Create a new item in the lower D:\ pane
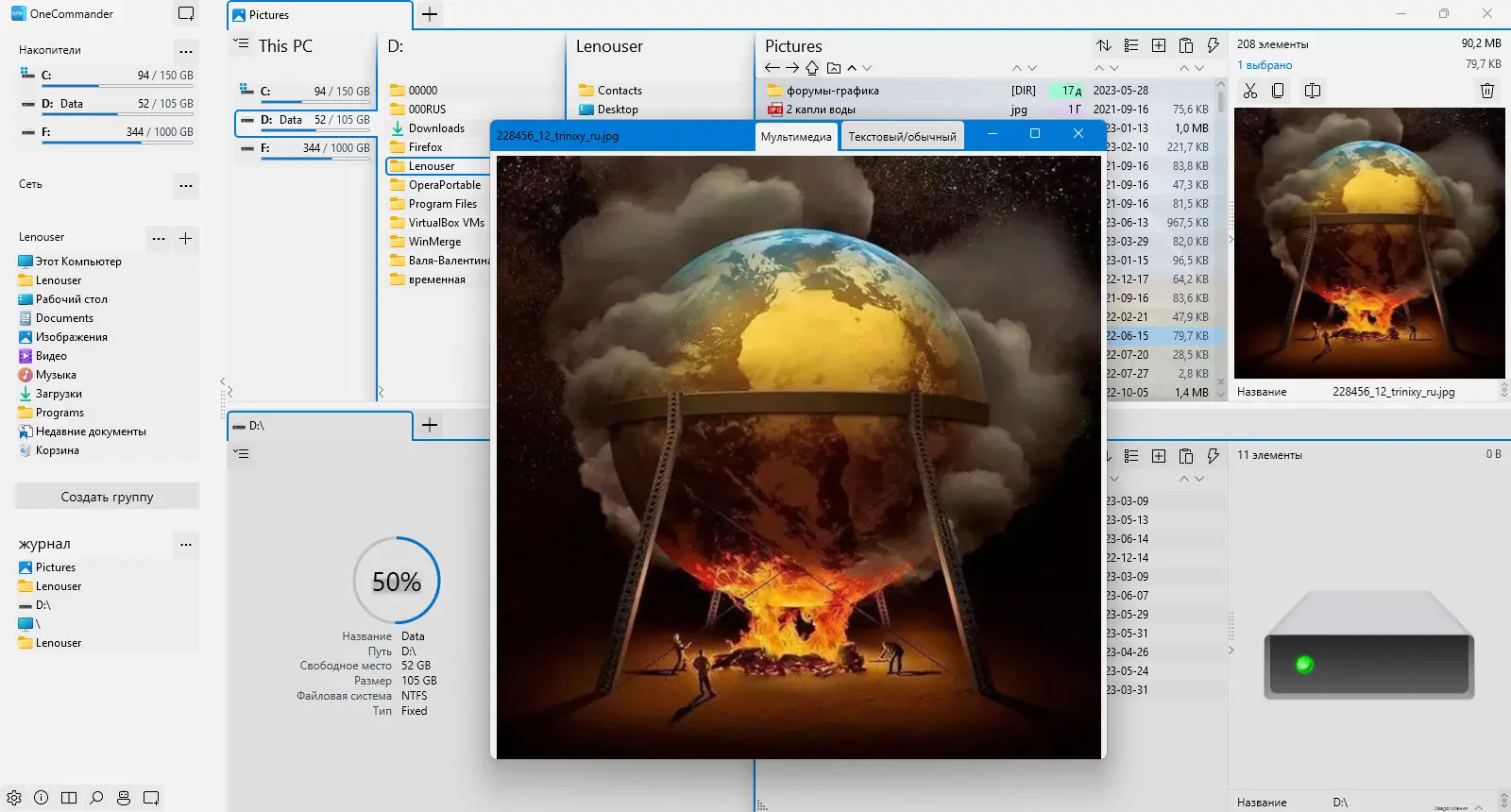Screen dimensions: 1511x812 (x=1159, y=456)
